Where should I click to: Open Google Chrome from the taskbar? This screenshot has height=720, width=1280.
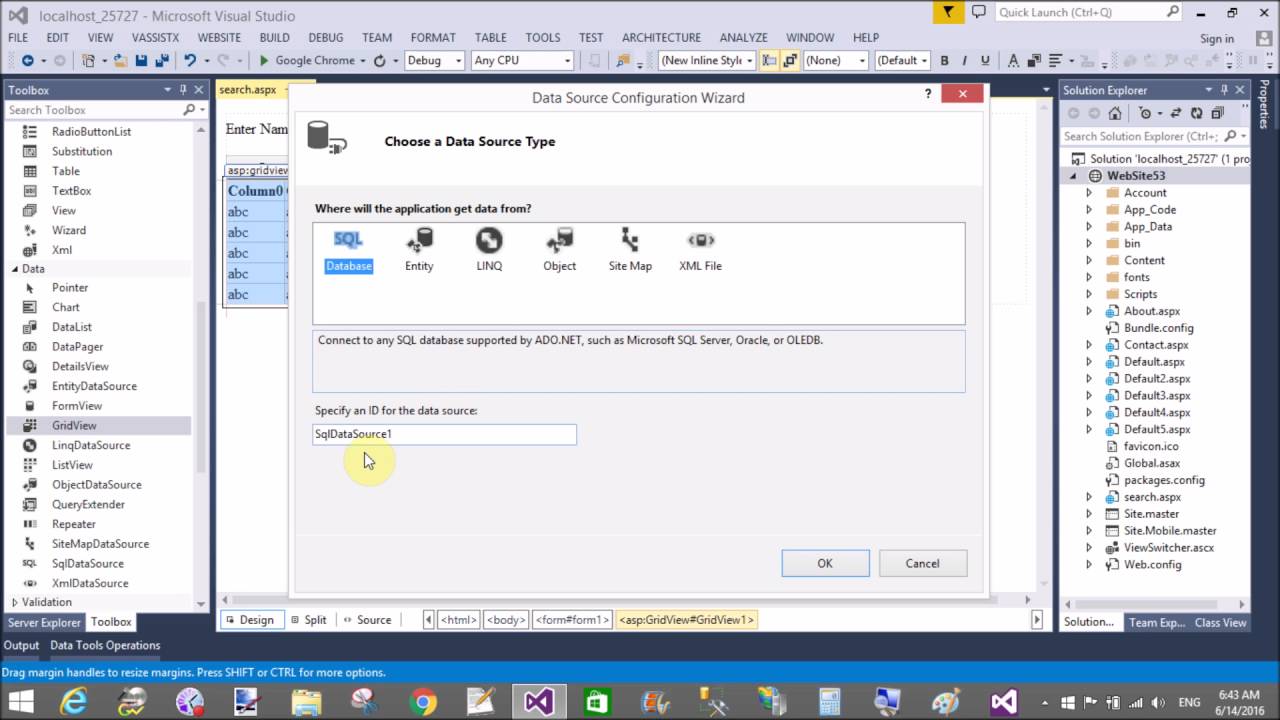[423, 701]
